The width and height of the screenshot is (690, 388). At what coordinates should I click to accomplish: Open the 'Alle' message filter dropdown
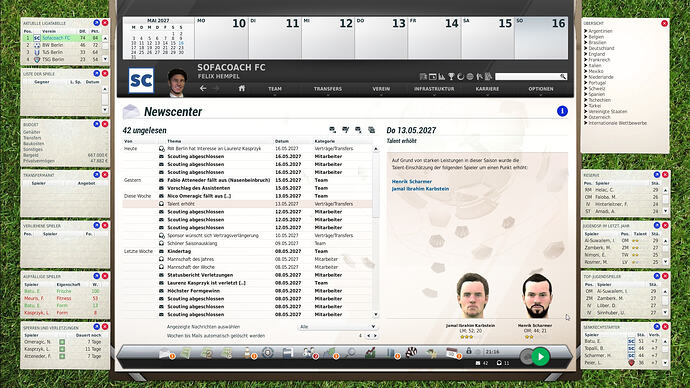coord(337,327)
